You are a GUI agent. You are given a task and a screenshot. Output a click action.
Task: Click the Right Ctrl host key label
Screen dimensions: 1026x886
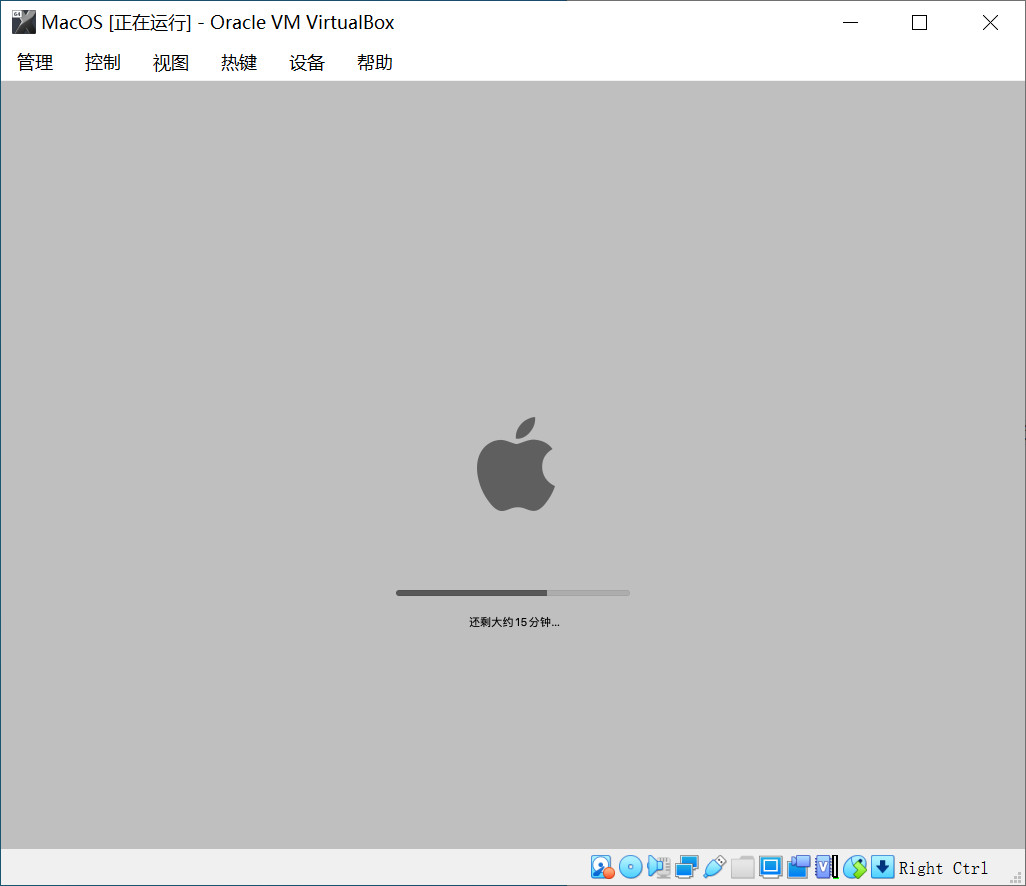(943, 868)
